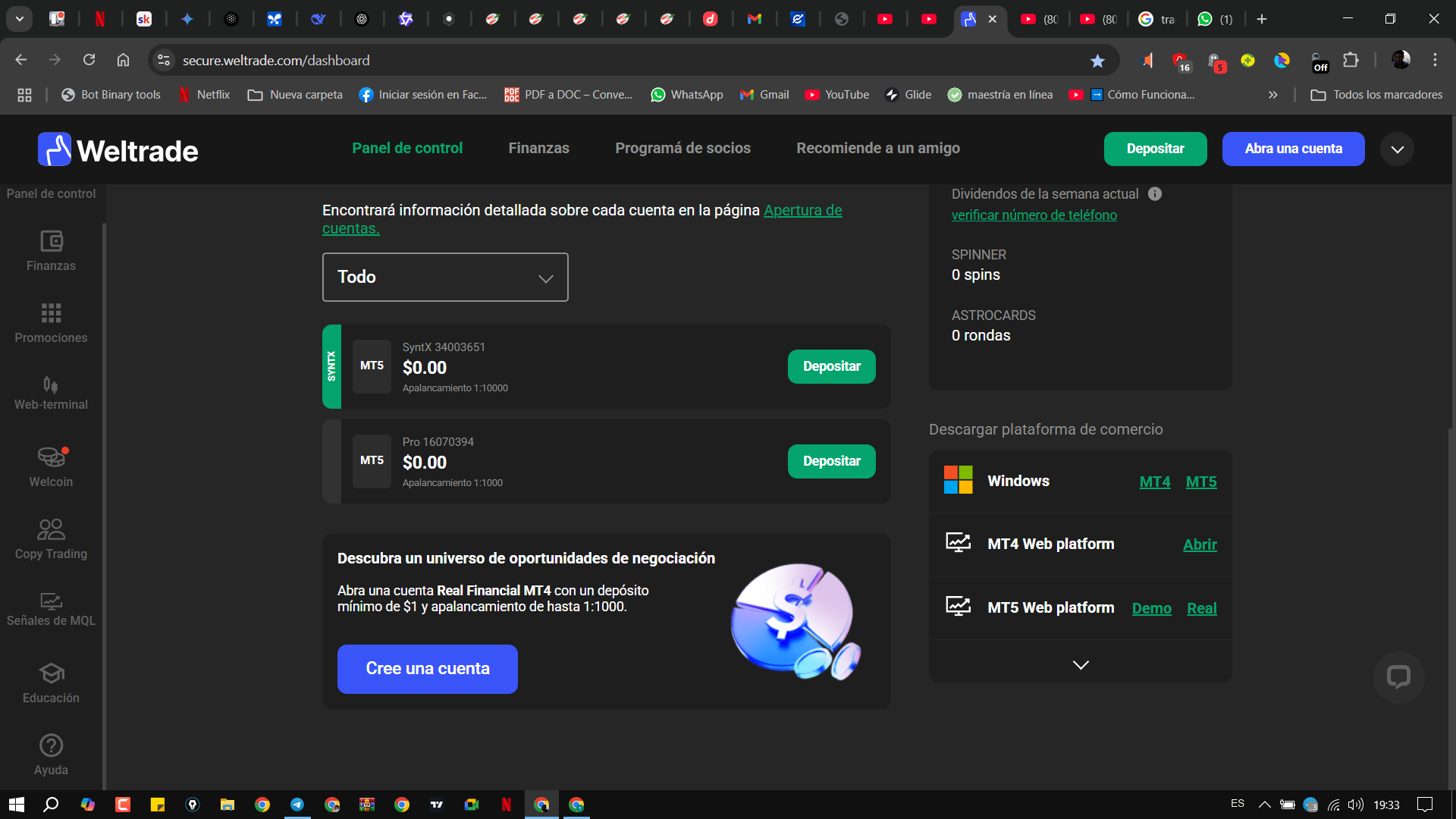Image resolution: width=1456 pixels, height=819 pixels.
Task: Open Bot Binary tools bookmark
Action: coord(111,95)
